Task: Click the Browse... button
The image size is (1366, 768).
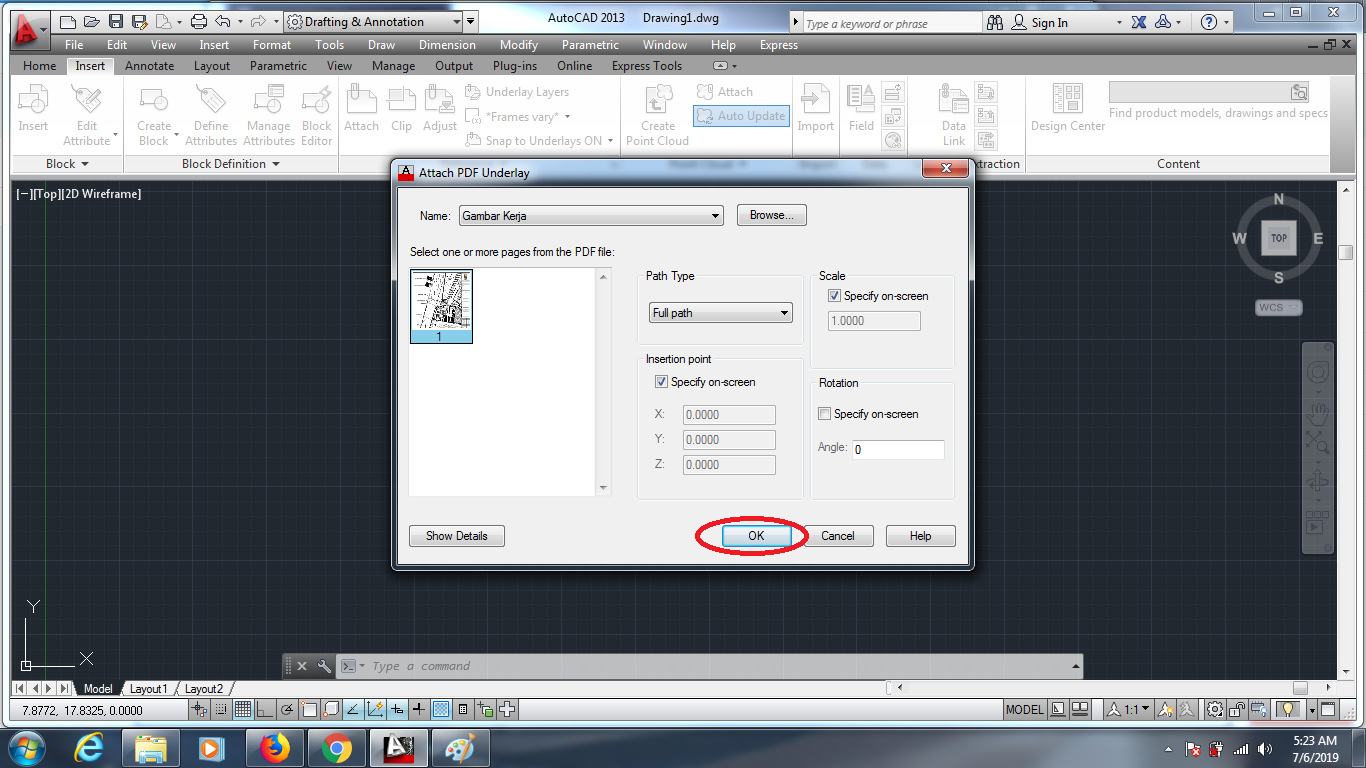Action: [x=772, y=215]
